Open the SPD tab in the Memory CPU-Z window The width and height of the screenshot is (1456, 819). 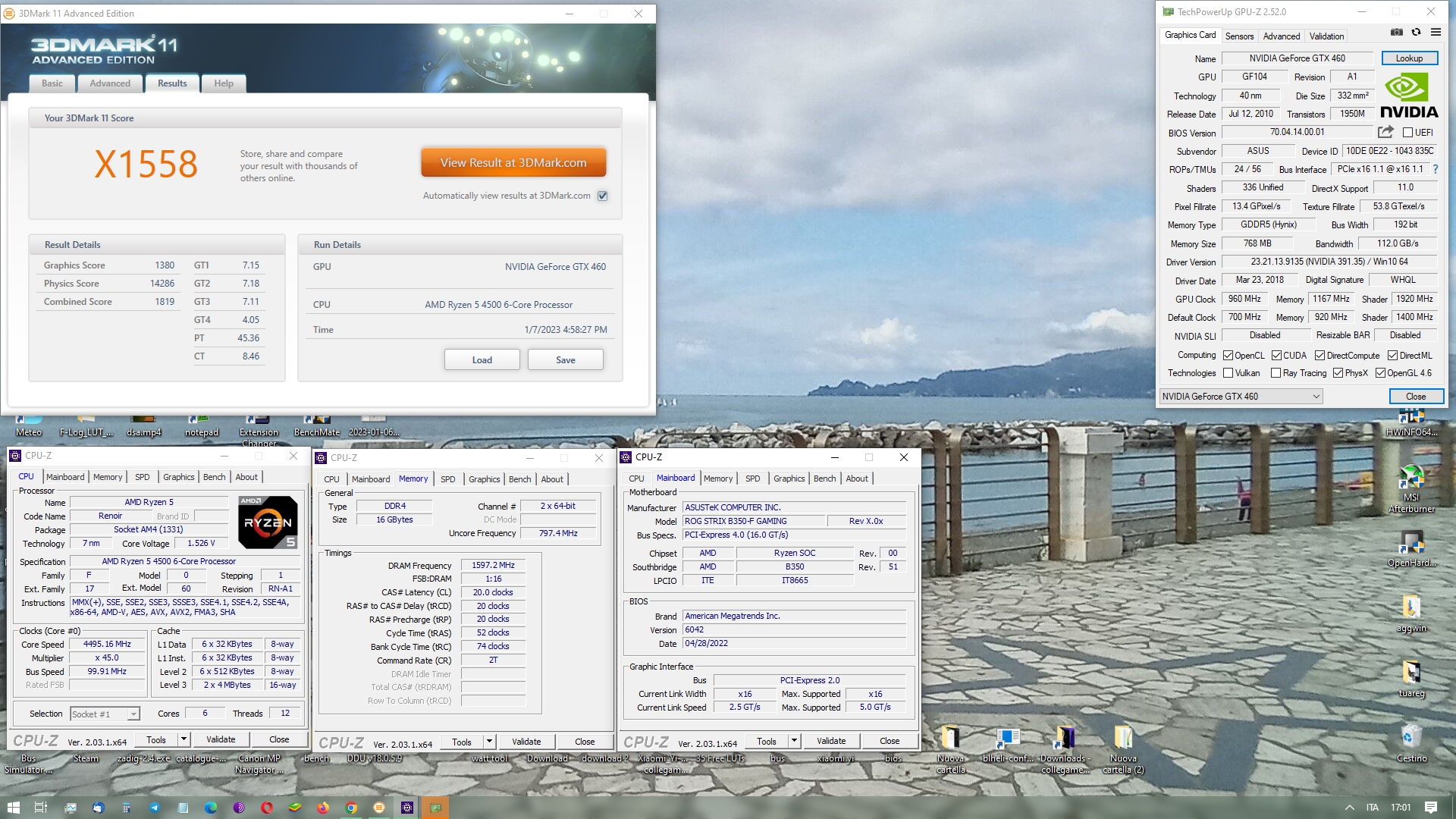tap(448, 479)
